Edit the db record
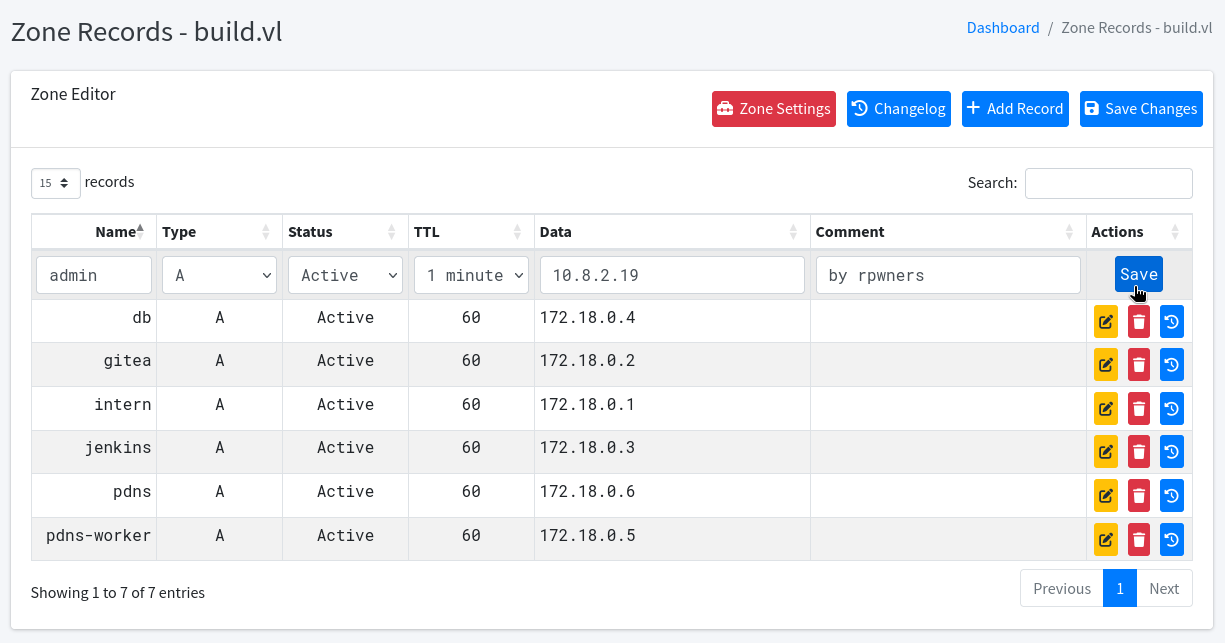 pos(1106,322)
